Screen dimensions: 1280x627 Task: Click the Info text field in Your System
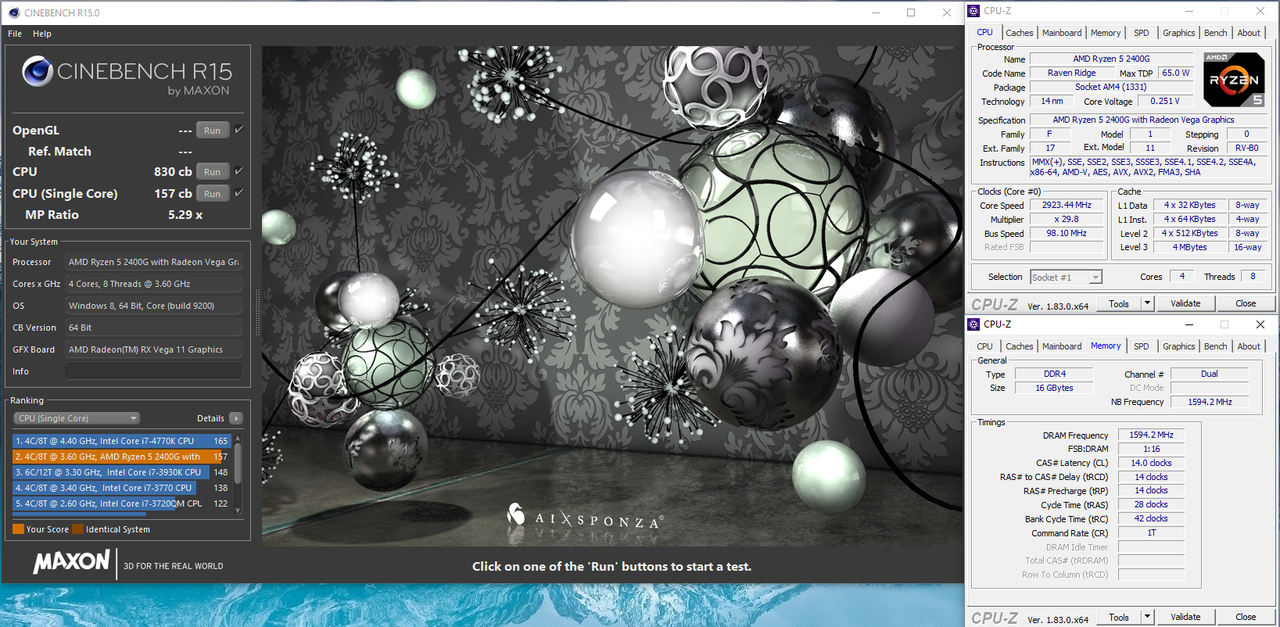[153, 371]
